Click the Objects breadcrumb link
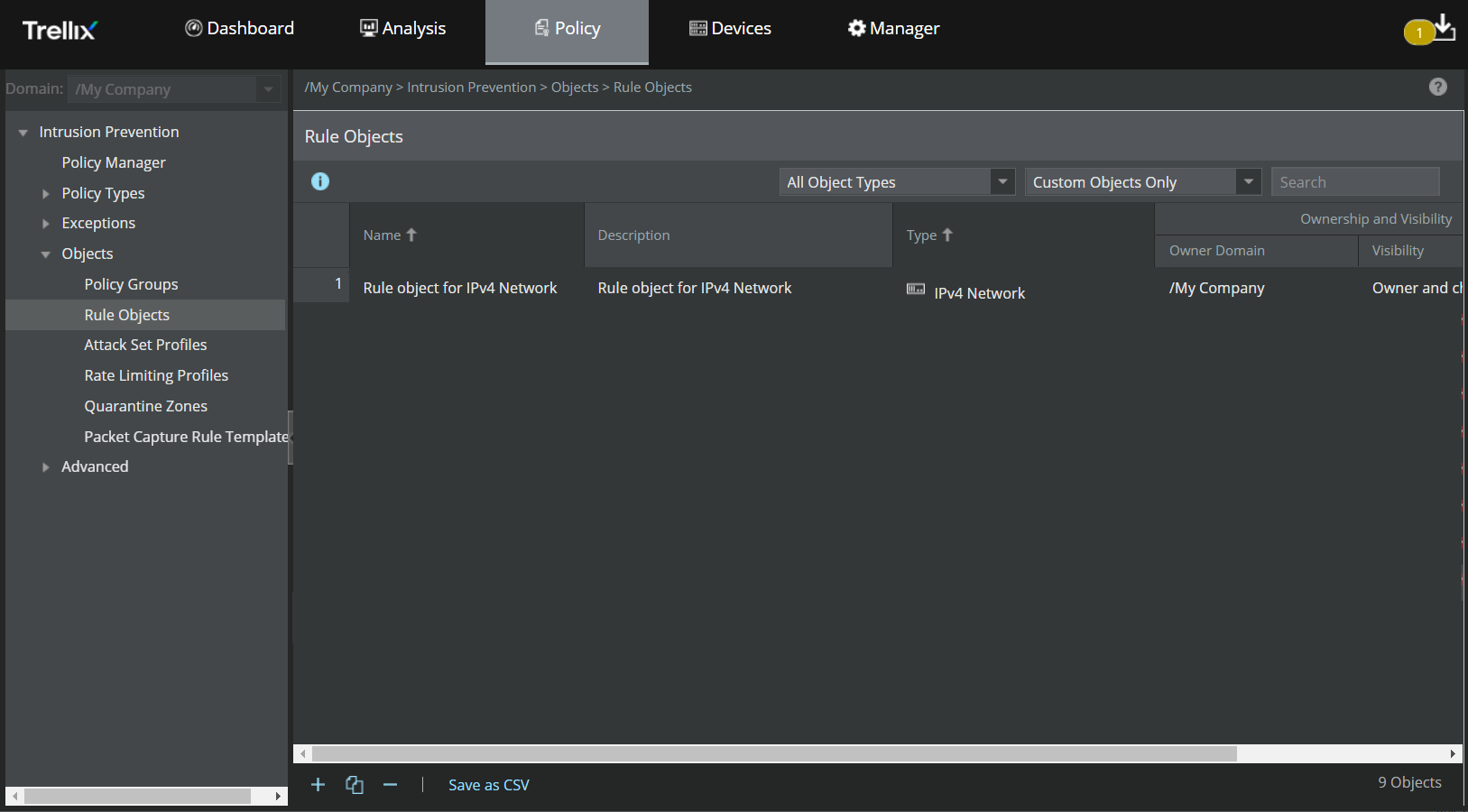Image resolution: width=1468 pixels, height=812 pixels. point(575,87)
